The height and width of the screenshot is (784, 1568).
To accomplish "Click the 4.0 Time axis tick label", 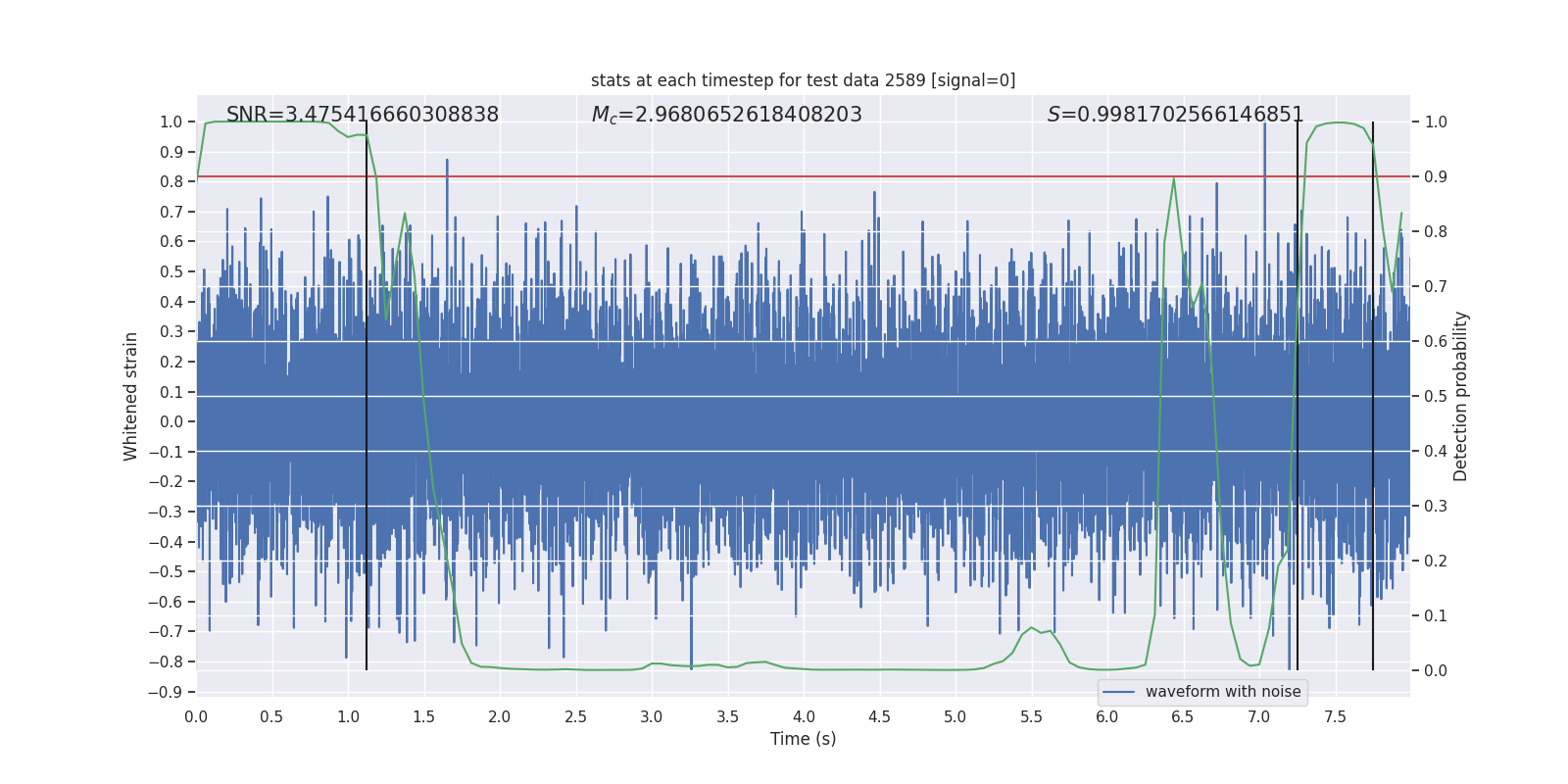I will tap(804, 716).
